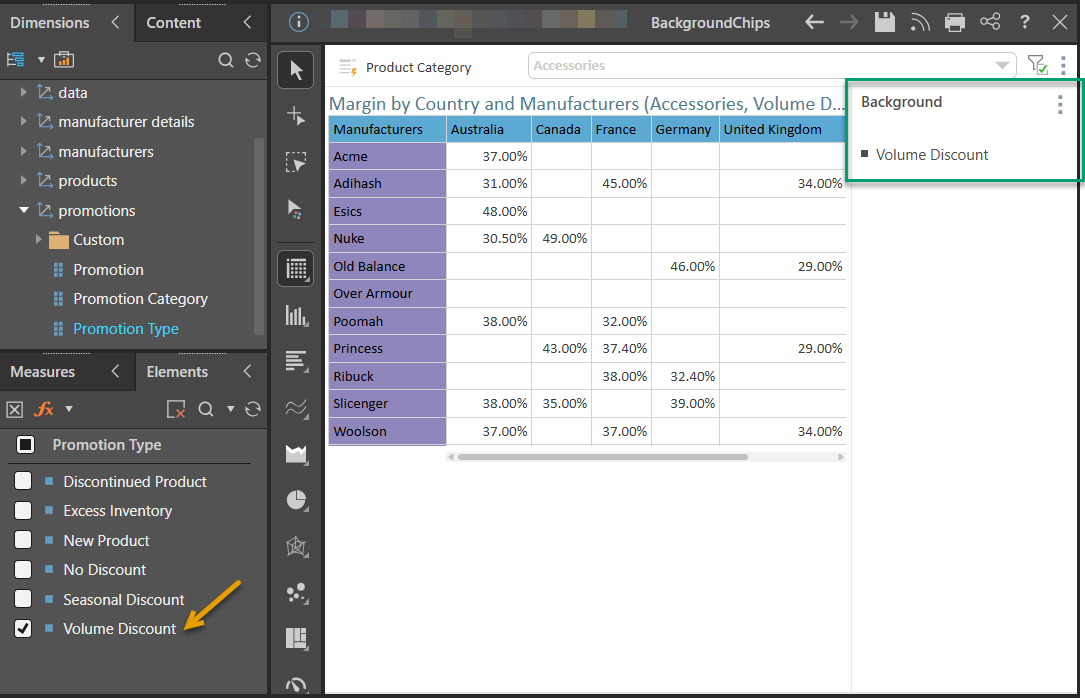Check the Seasonal Discount checkbox
The width and height of the screenshot is (1085, 698).
click(23, 599)
